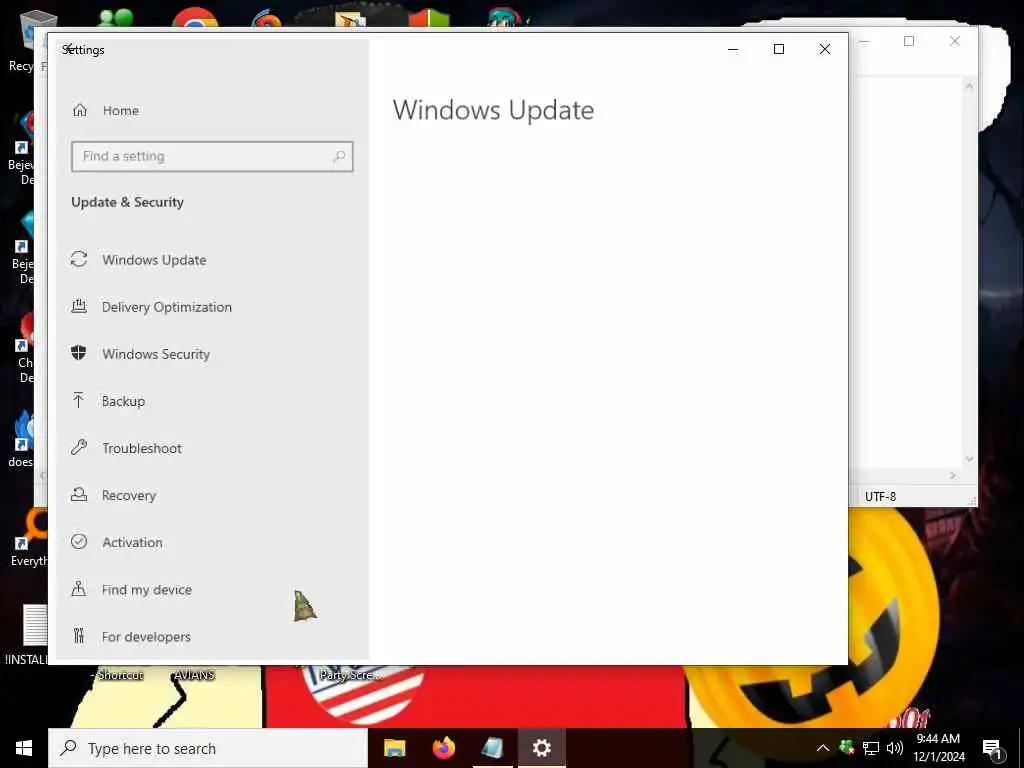This screenshot has height=768, width=1024.
Task: Click the For developers tools icon
Action: point(79,635)
